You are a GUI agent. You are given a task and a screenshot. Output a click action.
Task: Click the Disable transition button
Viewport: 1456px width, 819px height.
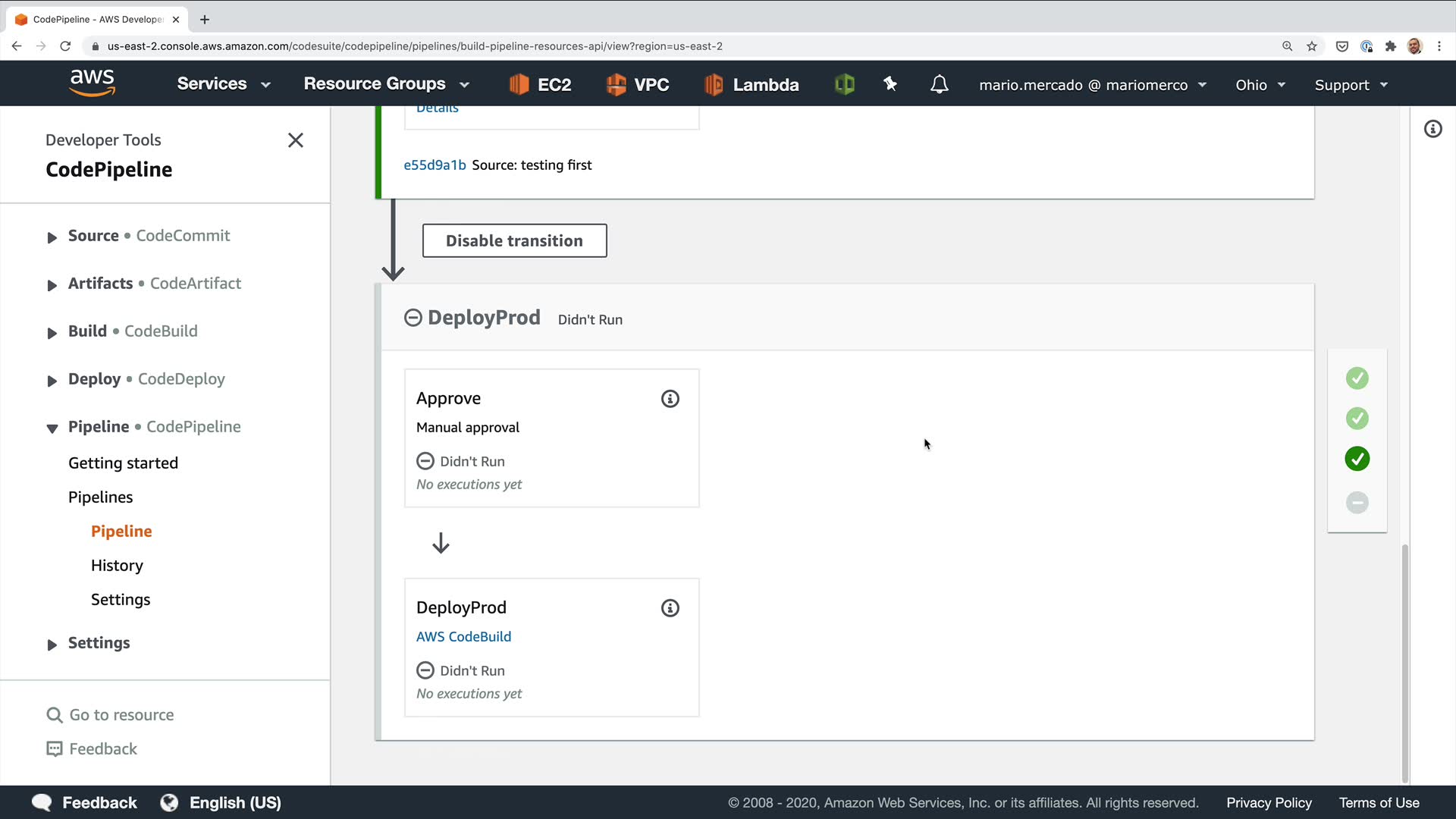pyautogui.click(x=514, y=240)
